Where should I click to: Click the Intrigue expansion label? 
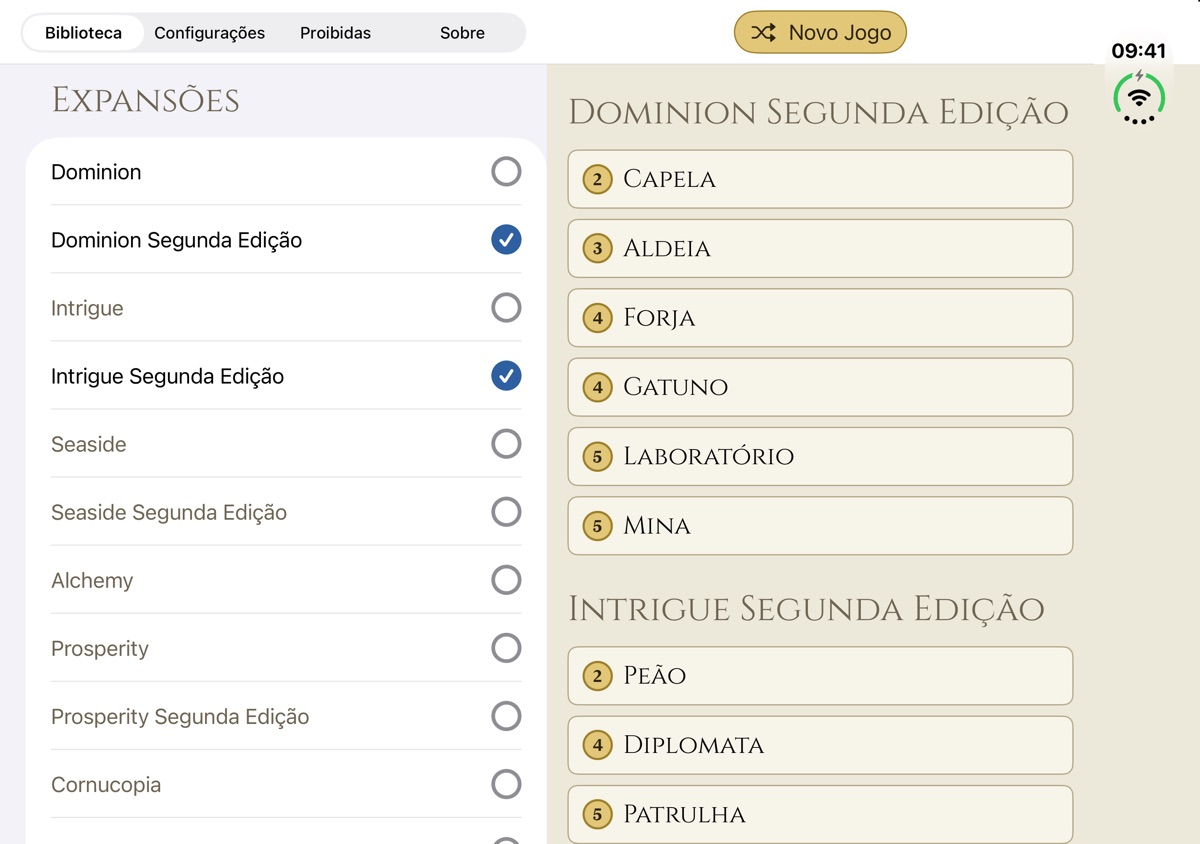pyautogui.click(x=87, y=308)
